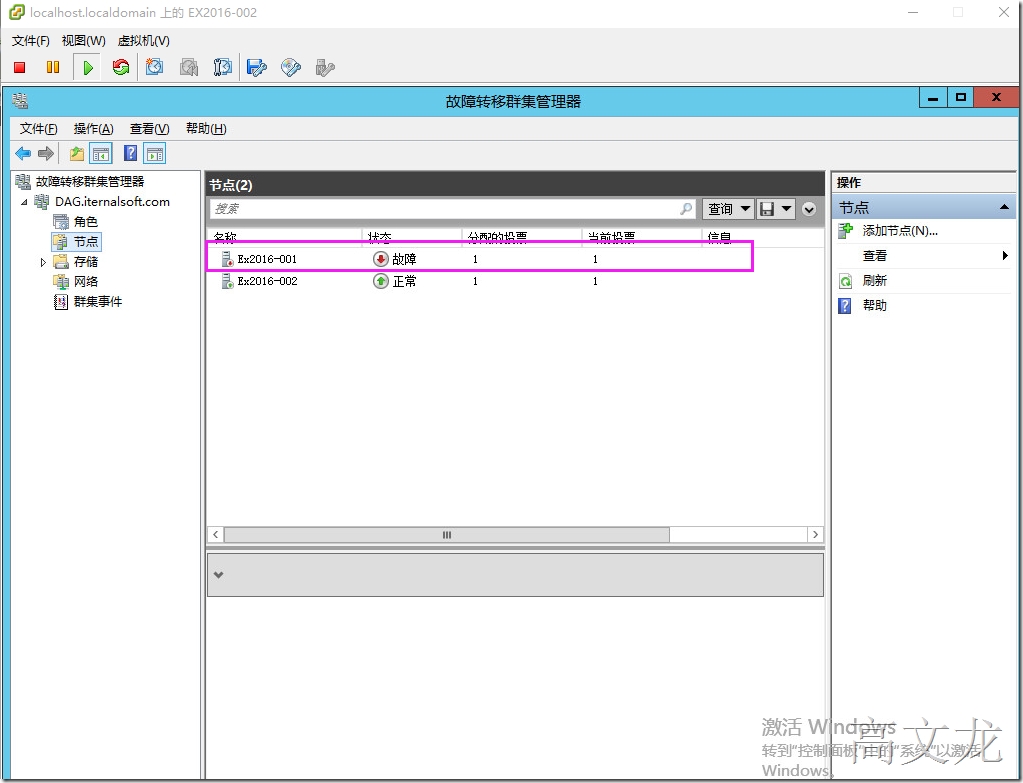
Task: Open the 查询 dropdown
Action: (x=728, y=209)
